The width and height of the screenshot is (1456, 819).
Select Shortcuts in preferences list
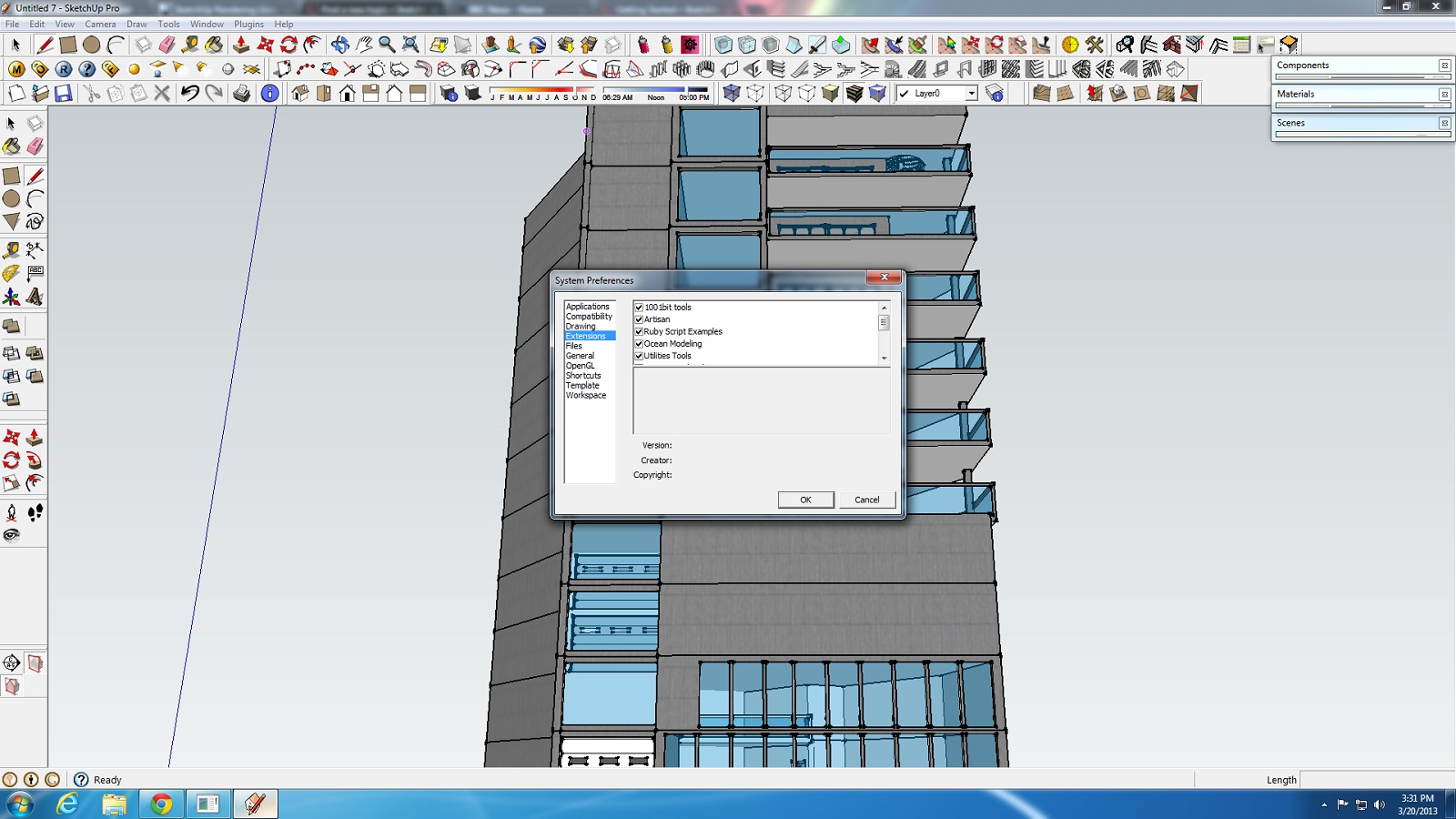tap(583, 376)
